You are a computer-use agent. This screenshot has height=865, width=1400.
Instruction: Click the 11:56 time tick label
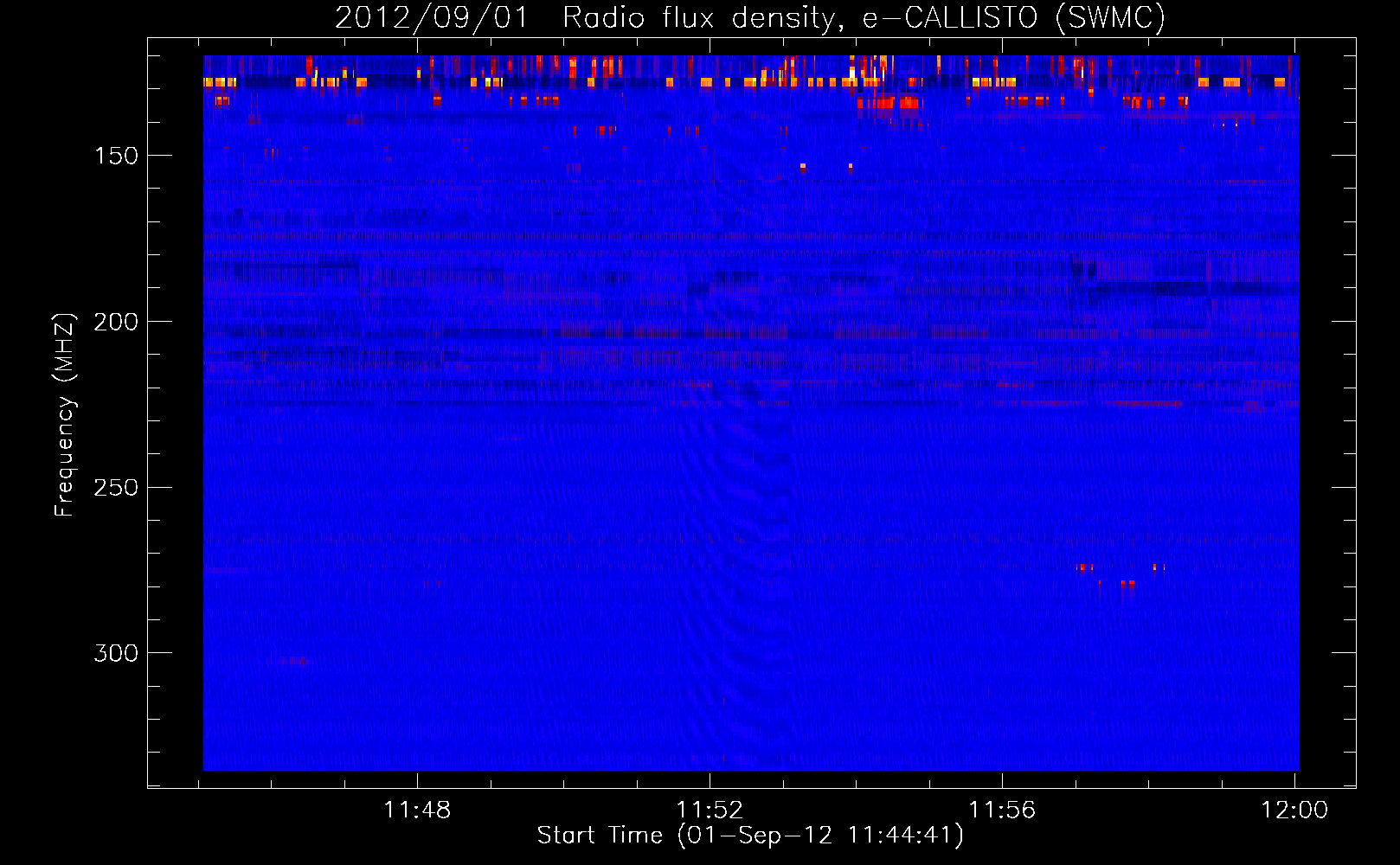coord(1002,810)
